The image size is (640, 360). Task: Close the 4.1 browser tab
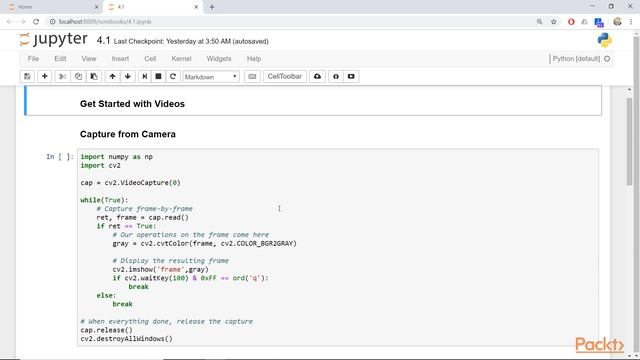click(196, 7)
